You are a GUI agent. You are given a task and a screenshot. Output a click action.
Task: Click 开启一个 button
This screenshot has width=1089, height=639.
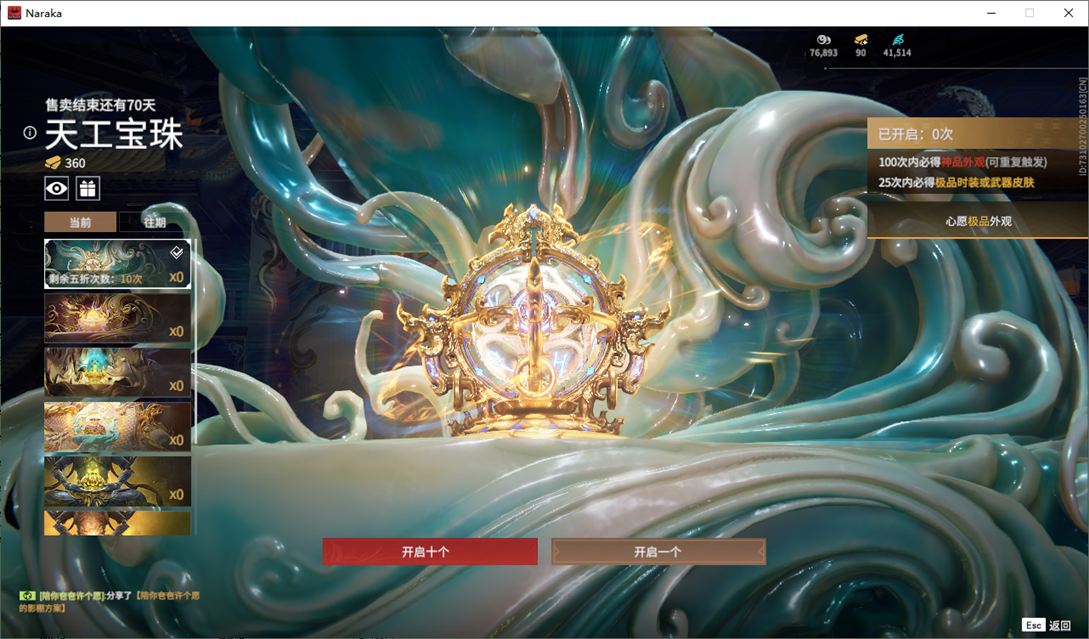[658, 551]
